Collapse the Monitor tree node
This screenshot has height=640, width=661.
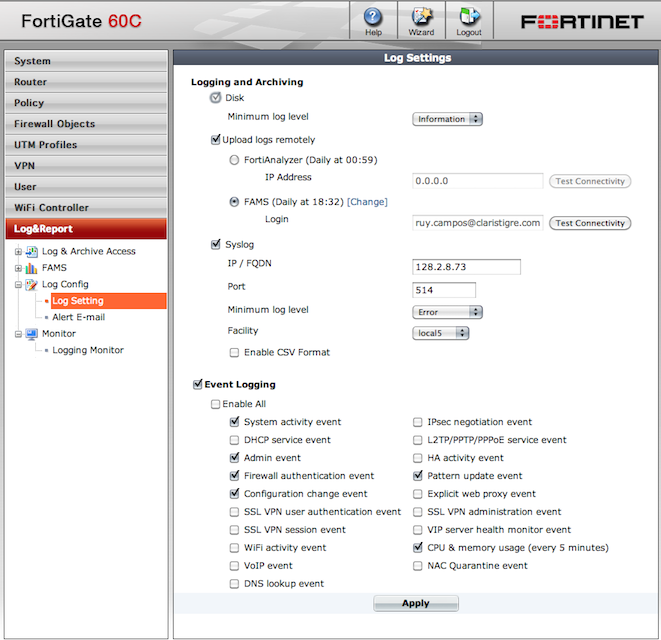[18, 334]
